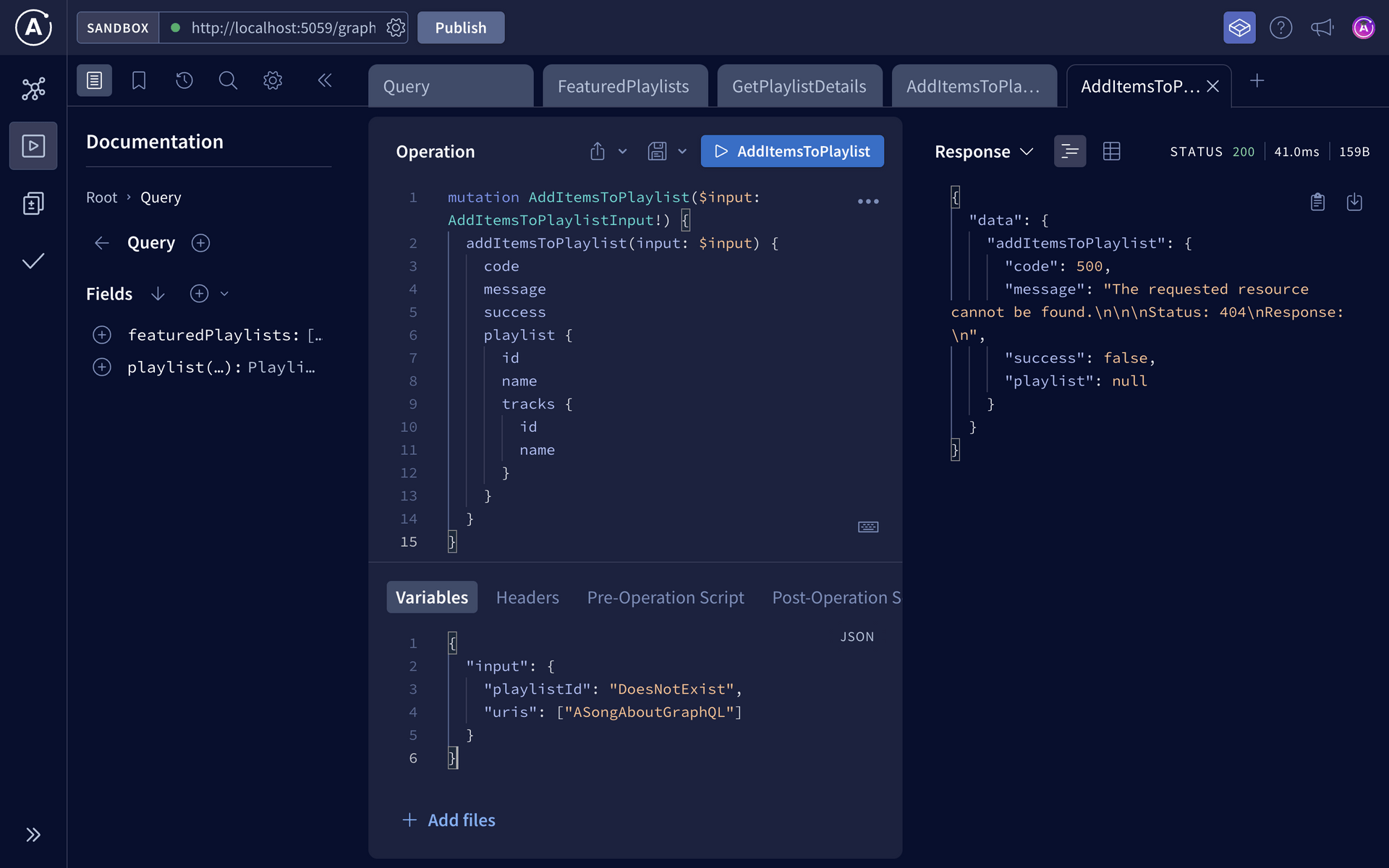Switch to the GetPlaylistDetails tab
The image size is (1389, 868).
(799, 86)
